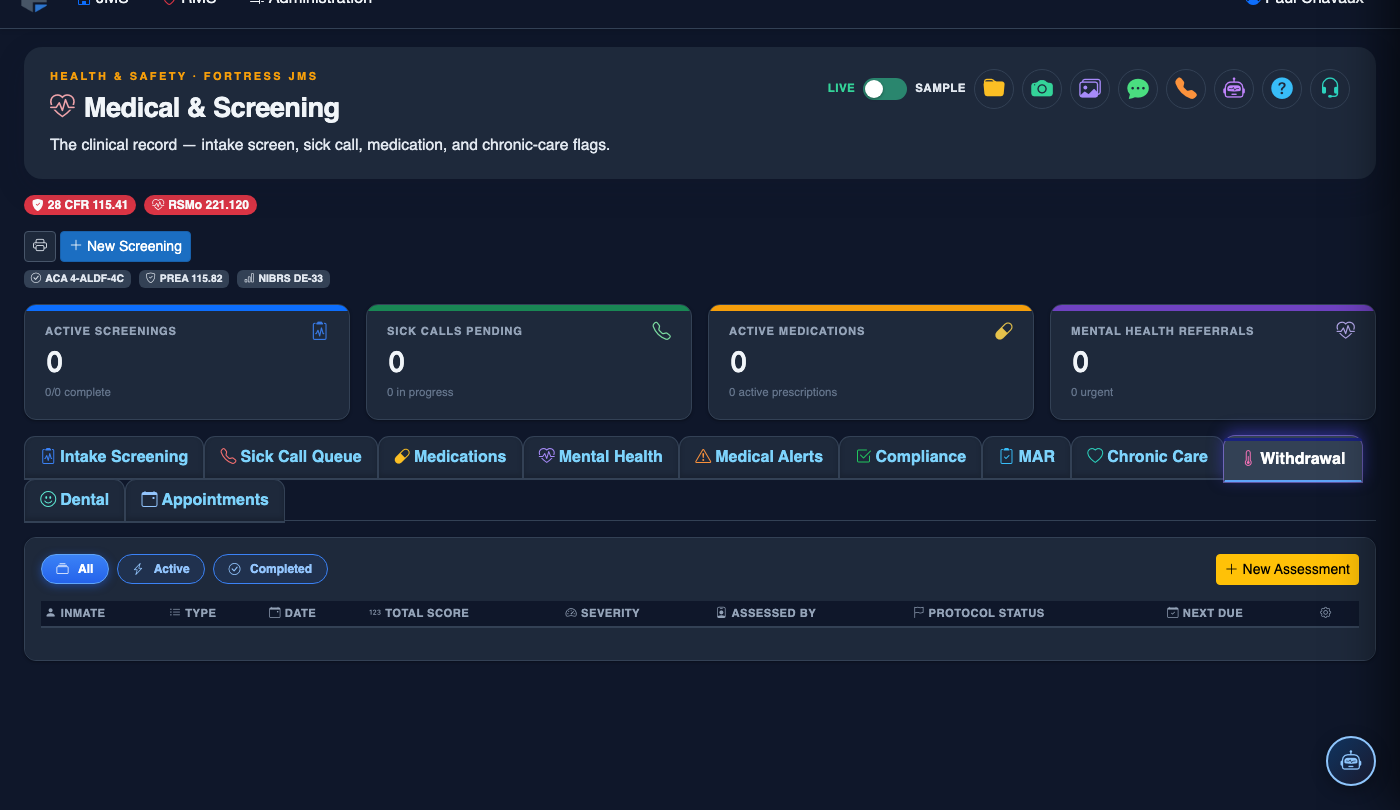Click the green phone icon on Sick Calls card
Viewport: 1400px width, 810px height.
pyautogui.click(x=662, y=331)
